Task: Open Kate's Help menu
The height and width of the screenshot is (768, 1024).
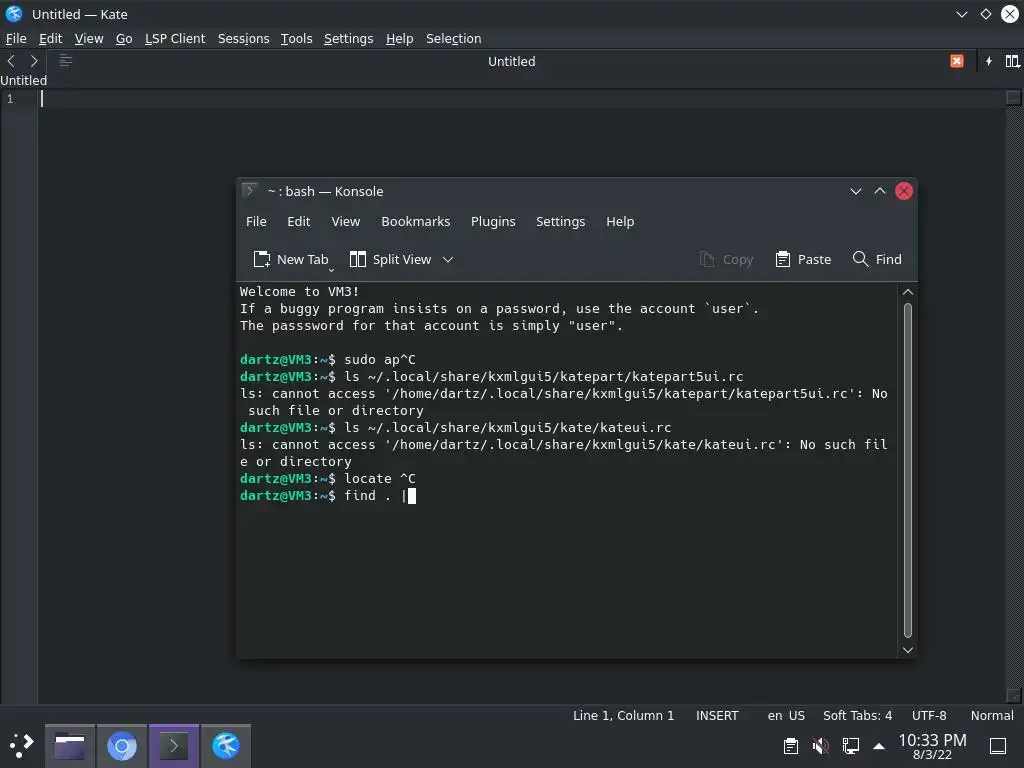Action: pyautogui.click(x=400, y=39)
